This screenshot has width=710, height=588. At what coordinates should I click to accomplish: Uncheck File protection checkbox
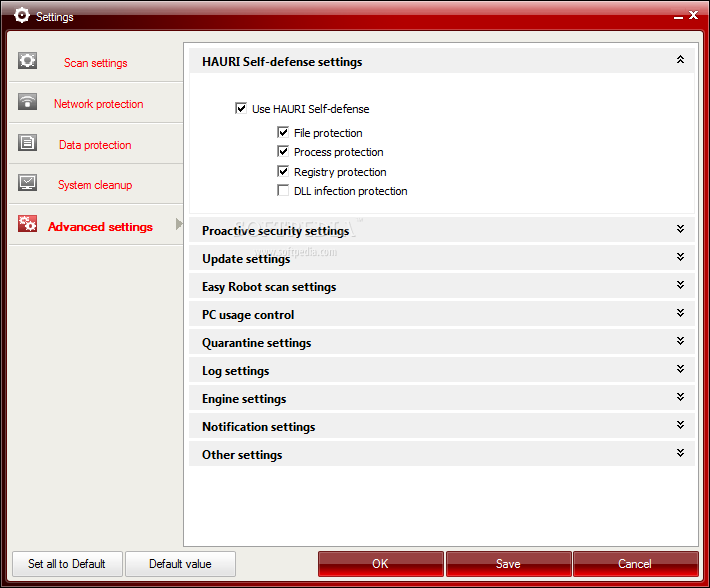click(x=283, y=133)
